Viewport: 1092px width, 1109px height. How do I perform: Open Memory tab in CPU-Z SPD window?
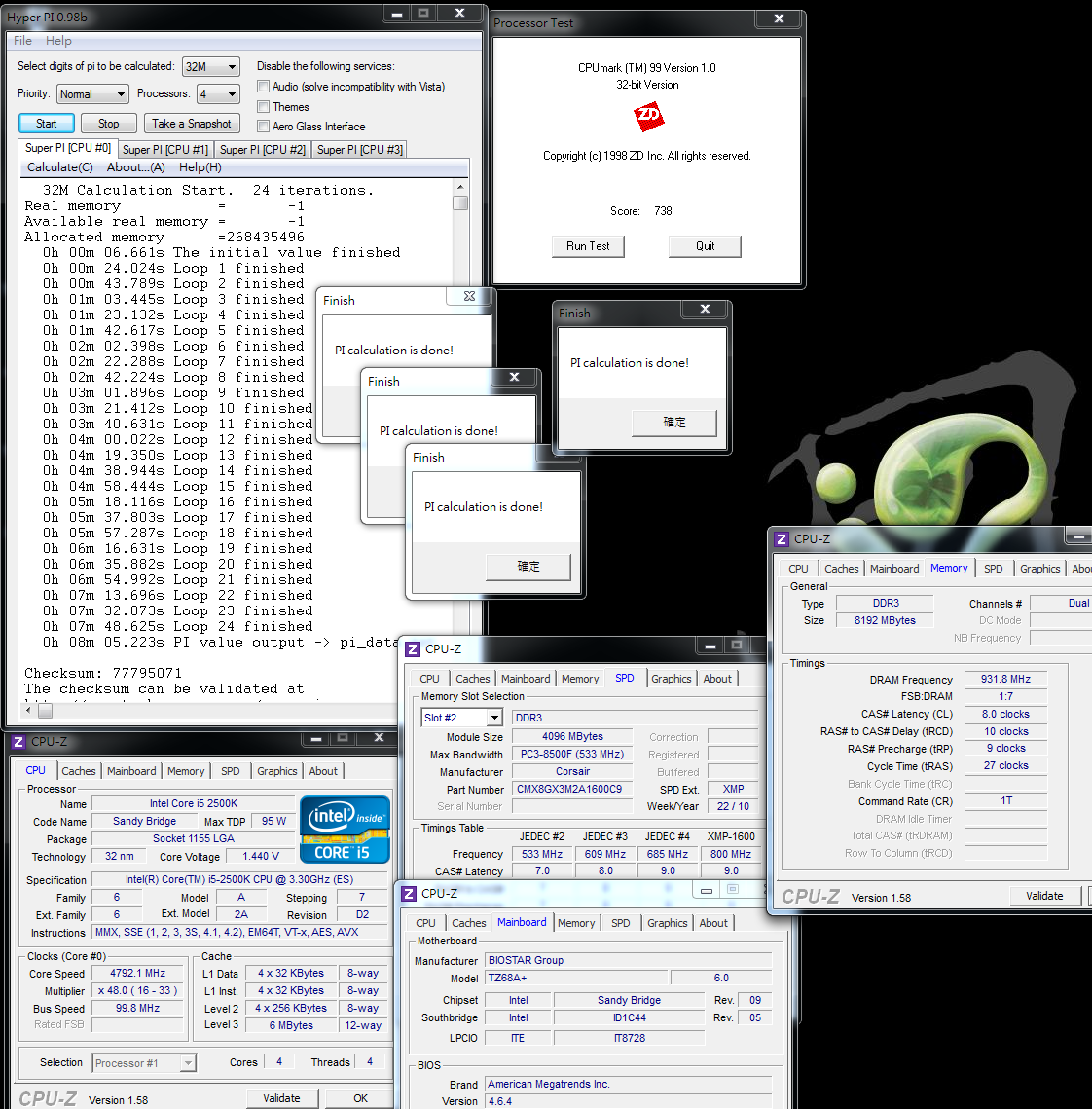580,679
